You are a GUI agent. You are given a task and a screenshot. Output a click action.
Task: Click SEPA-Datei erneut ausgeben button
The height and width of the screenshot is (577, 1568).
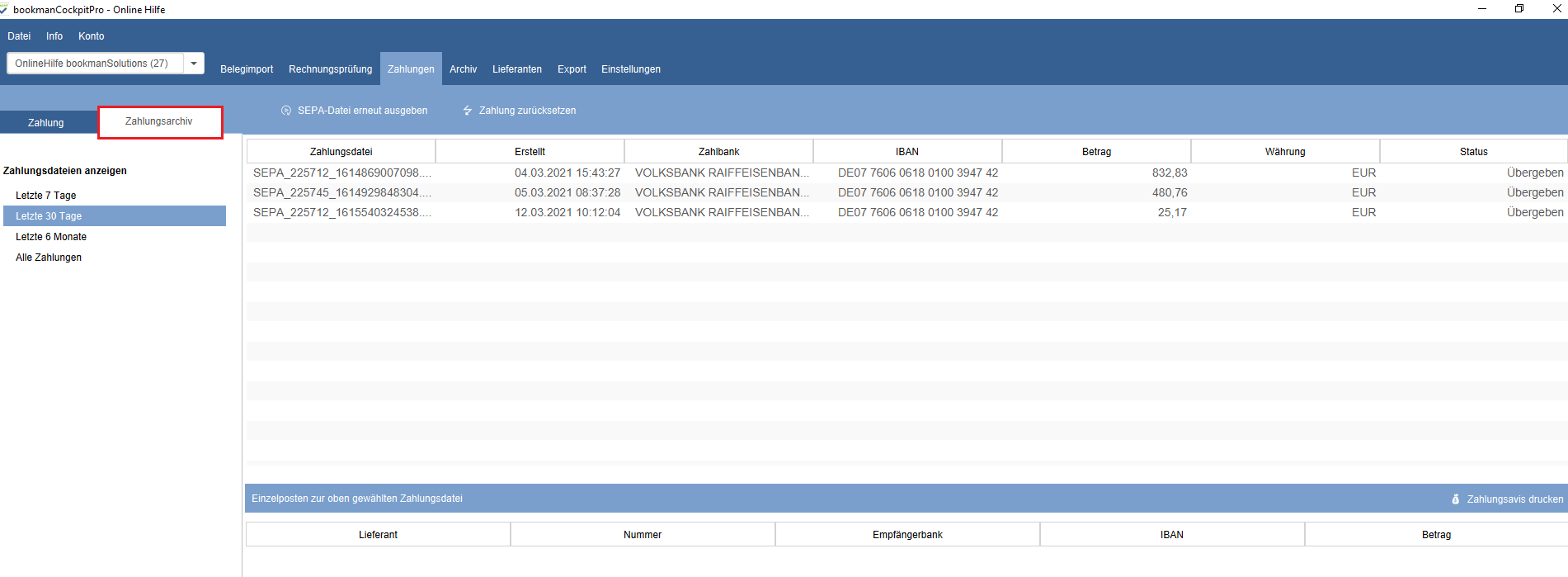click(x=355, y=111)
